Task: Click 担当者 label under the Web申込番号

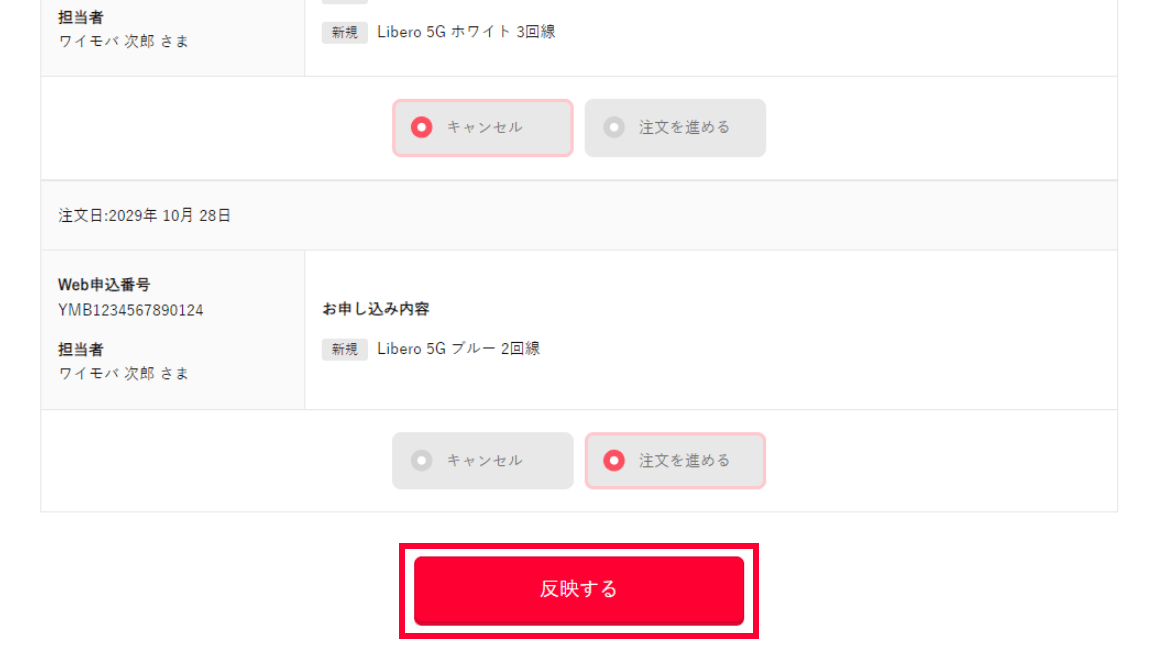Action: (81, 349)
